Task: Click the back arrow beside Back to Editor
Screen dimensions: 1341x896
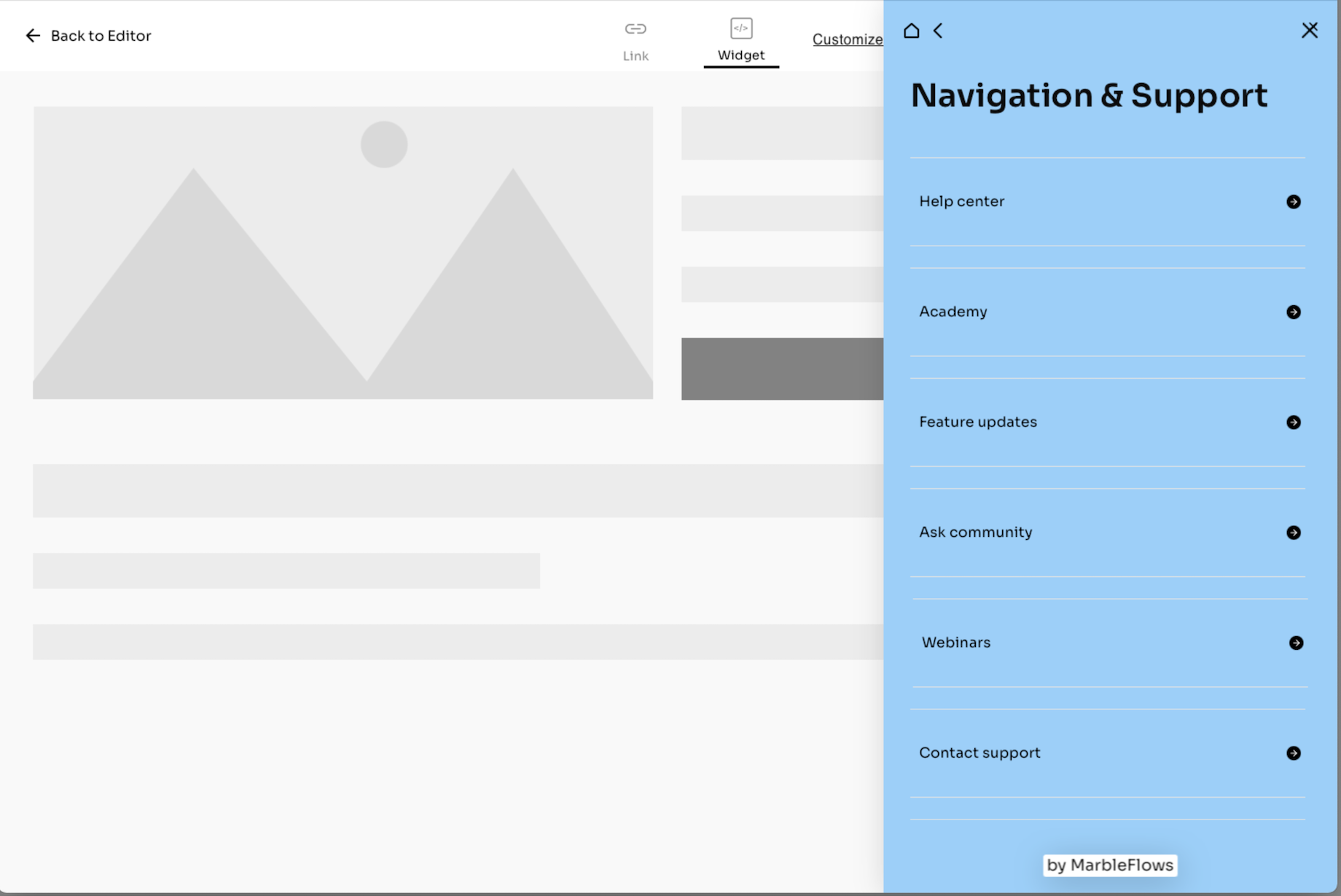Action: (x=33, y=35)
